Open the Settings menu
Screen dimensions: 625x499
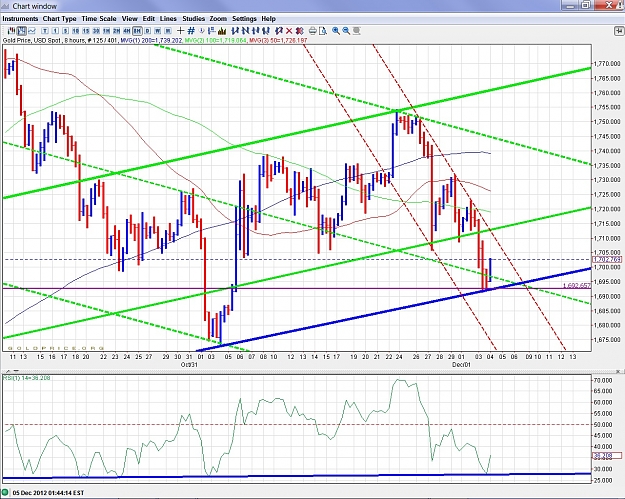244,19
